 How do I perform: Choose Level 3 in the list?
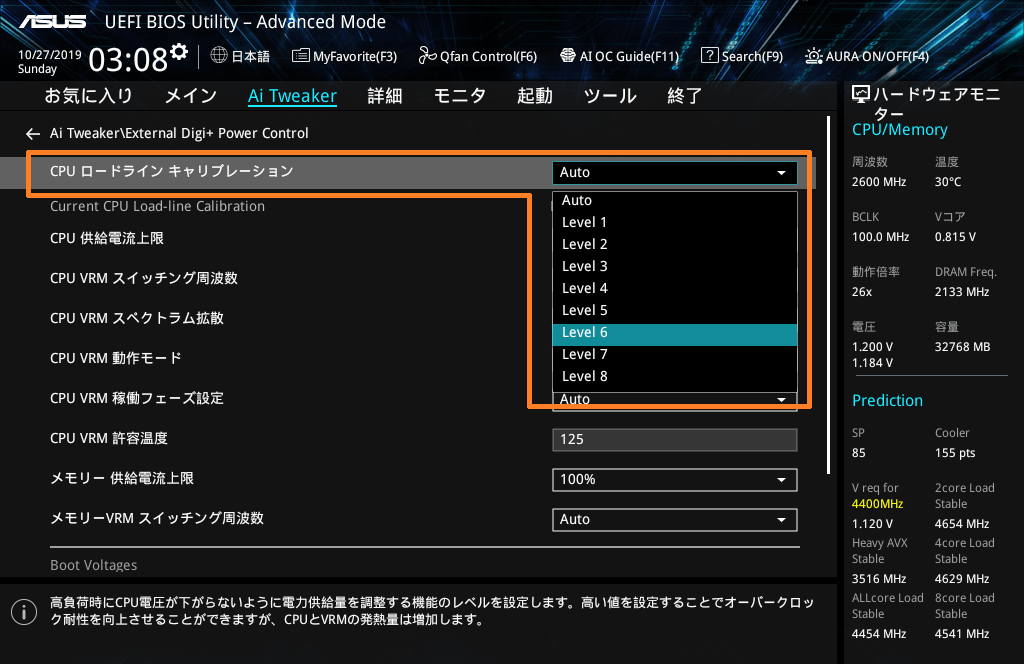tap(675, 266)
